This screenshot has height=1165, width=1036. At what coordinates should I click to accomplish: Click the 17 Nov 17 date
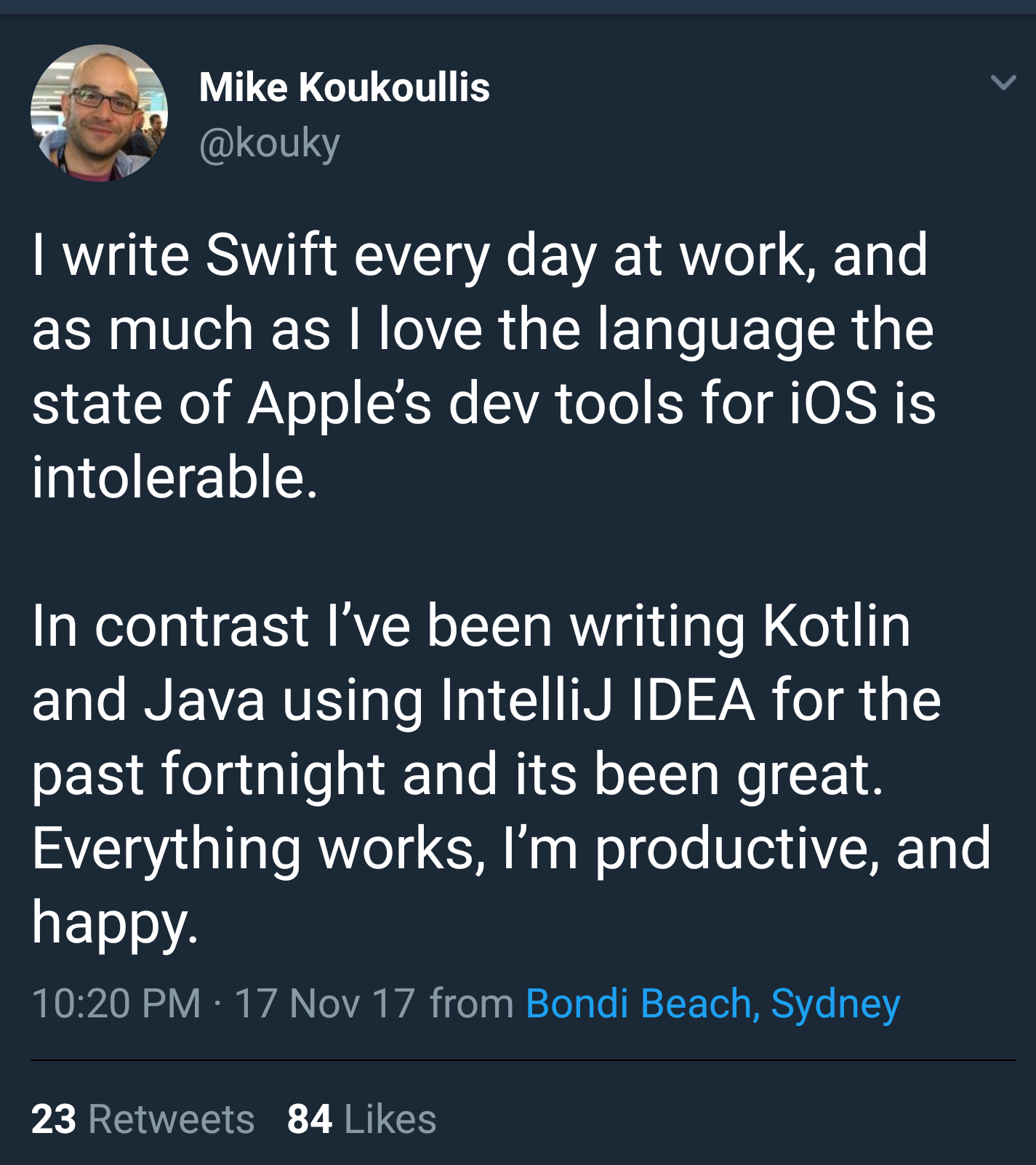(324, 1004)
